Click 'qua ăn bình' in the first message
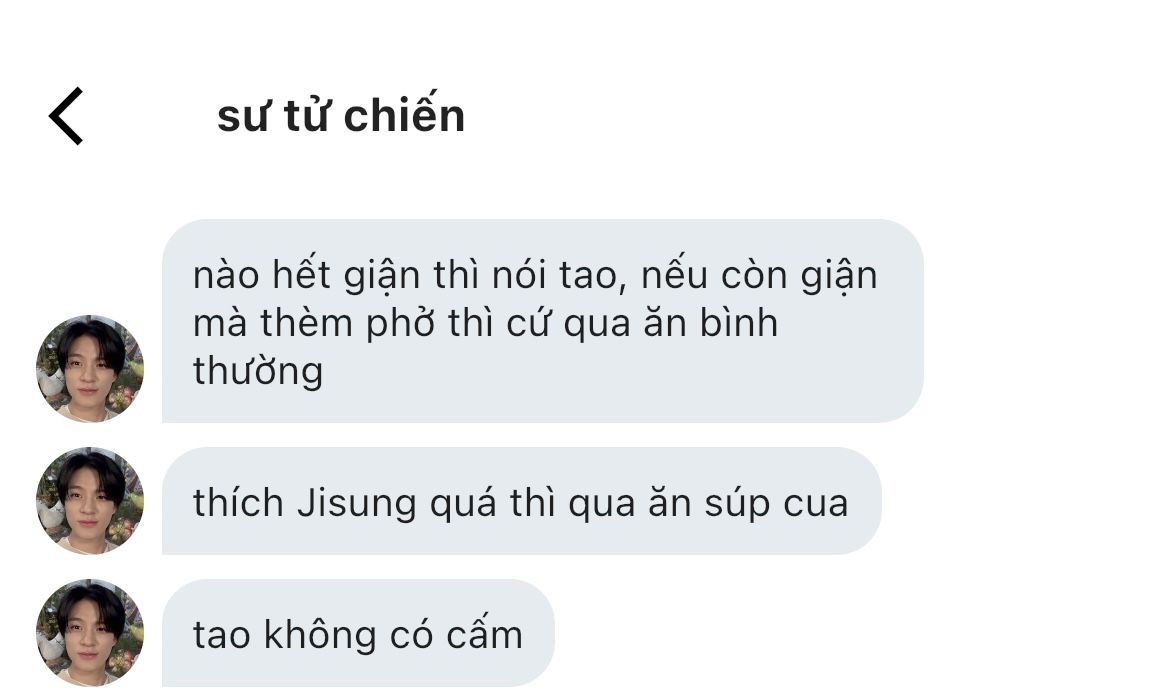1169x700 pixels. tap(671, 324)
